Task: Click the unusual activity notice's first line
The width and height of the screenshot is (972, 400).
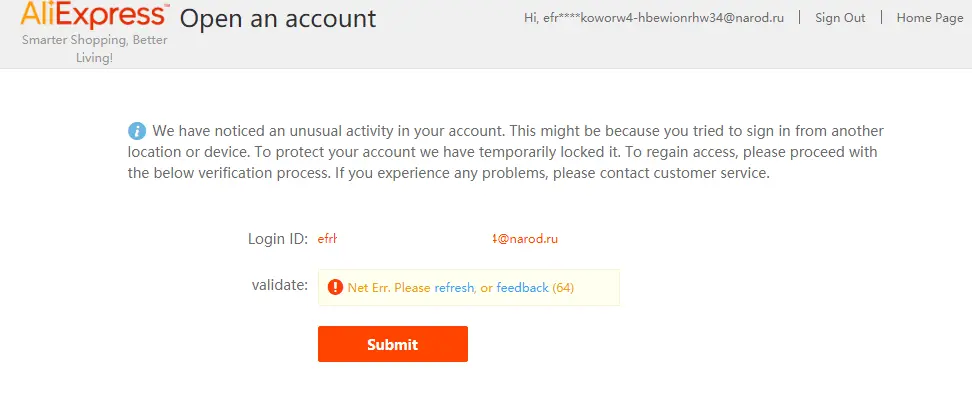Action: tap(518, 131)
